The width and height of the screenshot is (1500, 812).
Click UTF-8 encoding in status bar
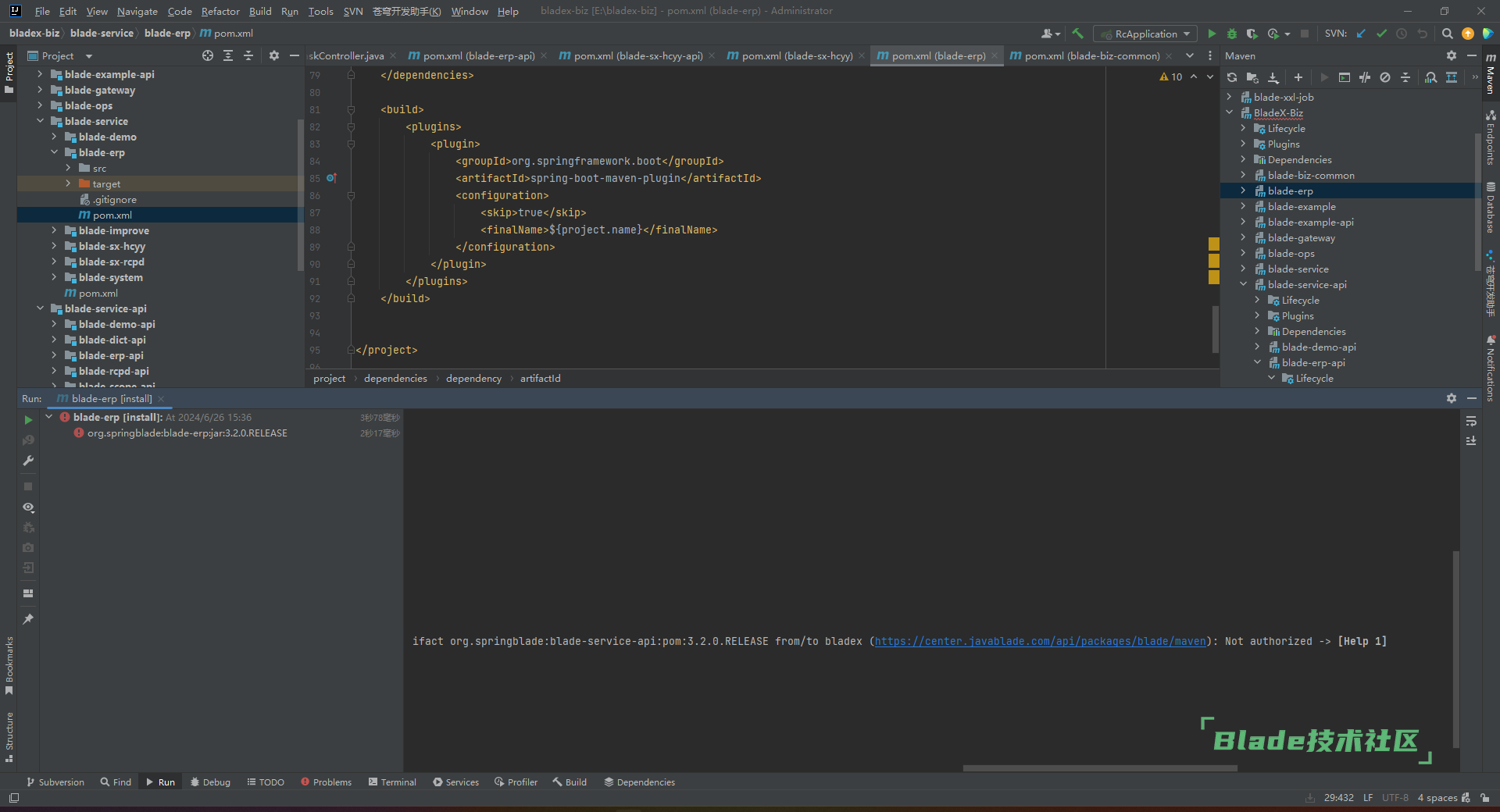tap(1395, 797)
